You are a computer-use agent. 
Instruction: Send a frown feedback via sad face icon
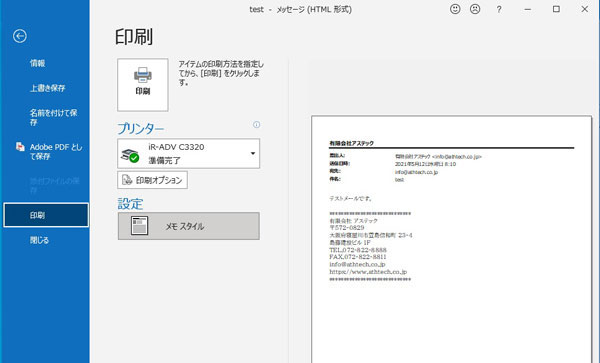pos(475,9)
